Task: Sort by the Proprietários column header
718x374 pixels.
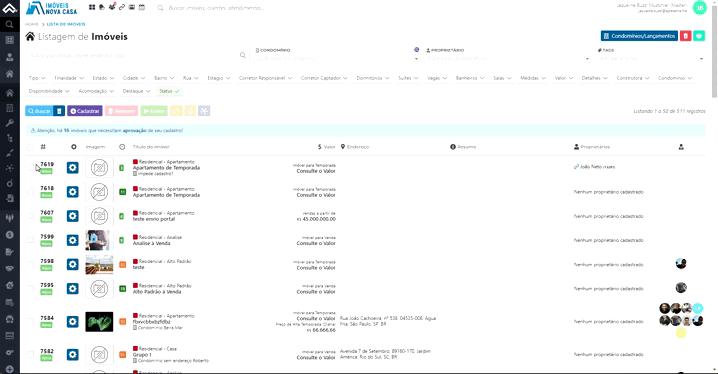Action: (592, 147)
